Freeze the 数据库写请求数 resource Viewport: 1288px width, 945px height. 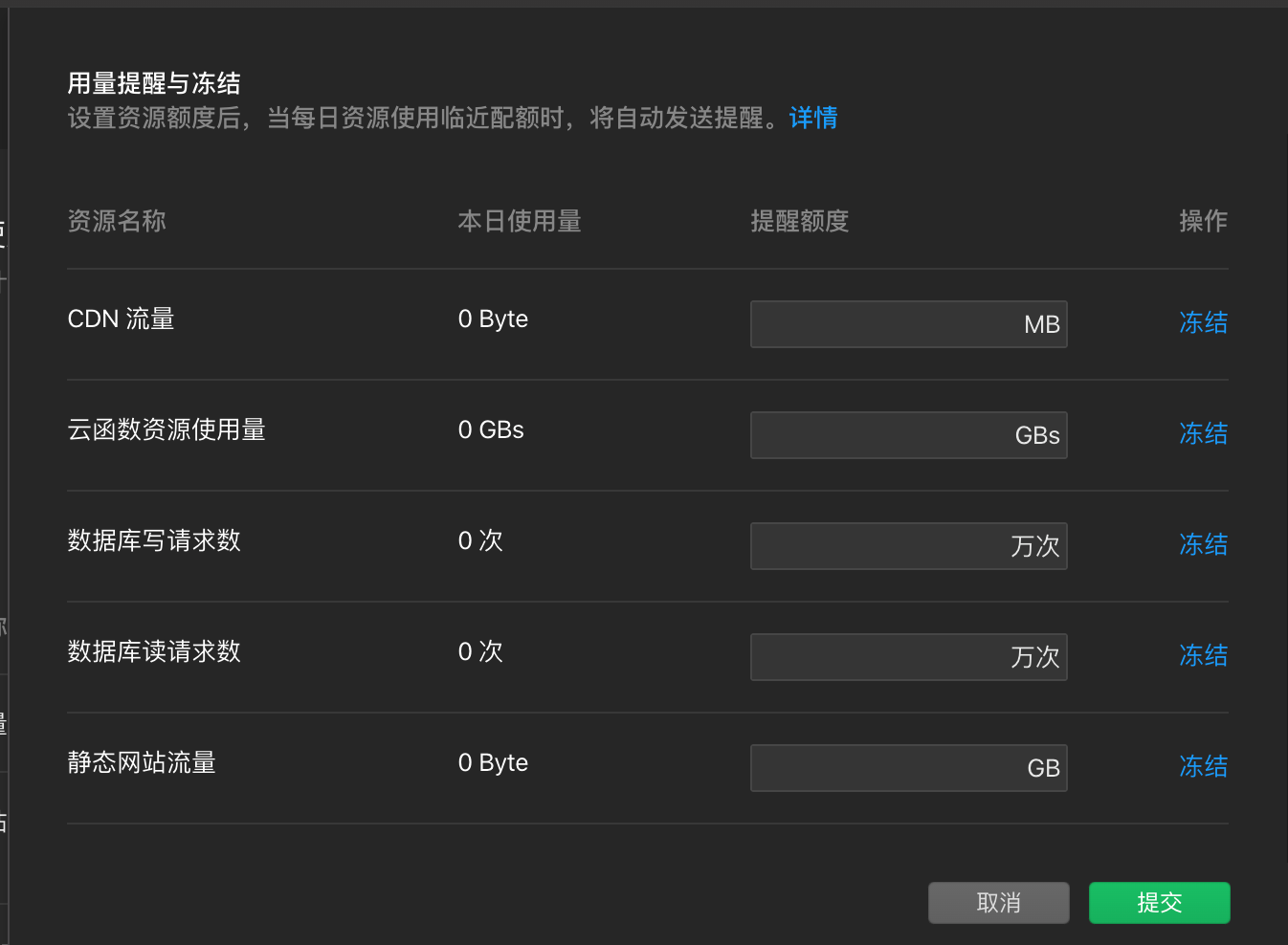click(1203, 544)
